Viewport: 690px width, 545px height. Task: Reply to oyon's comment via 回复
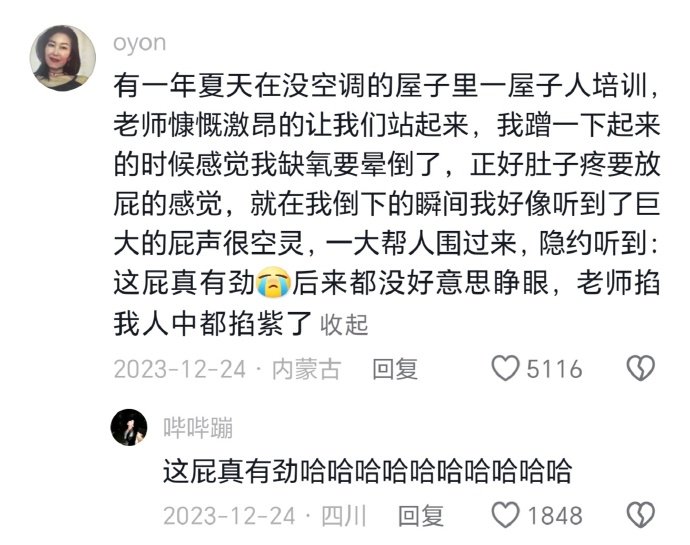tap(395, 368)
